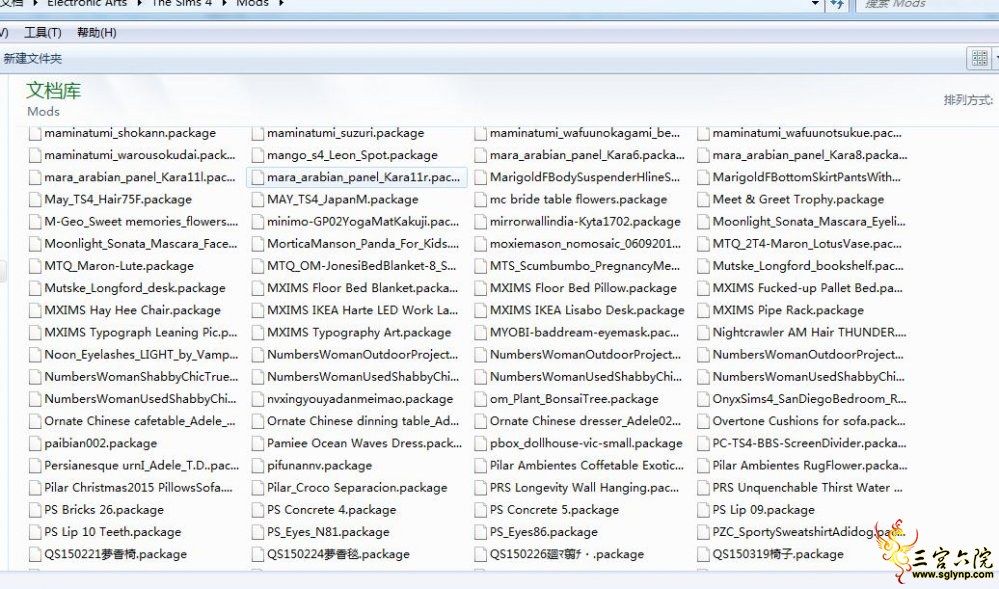The height and width of the screenshot is (589, 999).
Task: Select Pamiee Ocean Waves Dress file name
Action: coord(364,444)
